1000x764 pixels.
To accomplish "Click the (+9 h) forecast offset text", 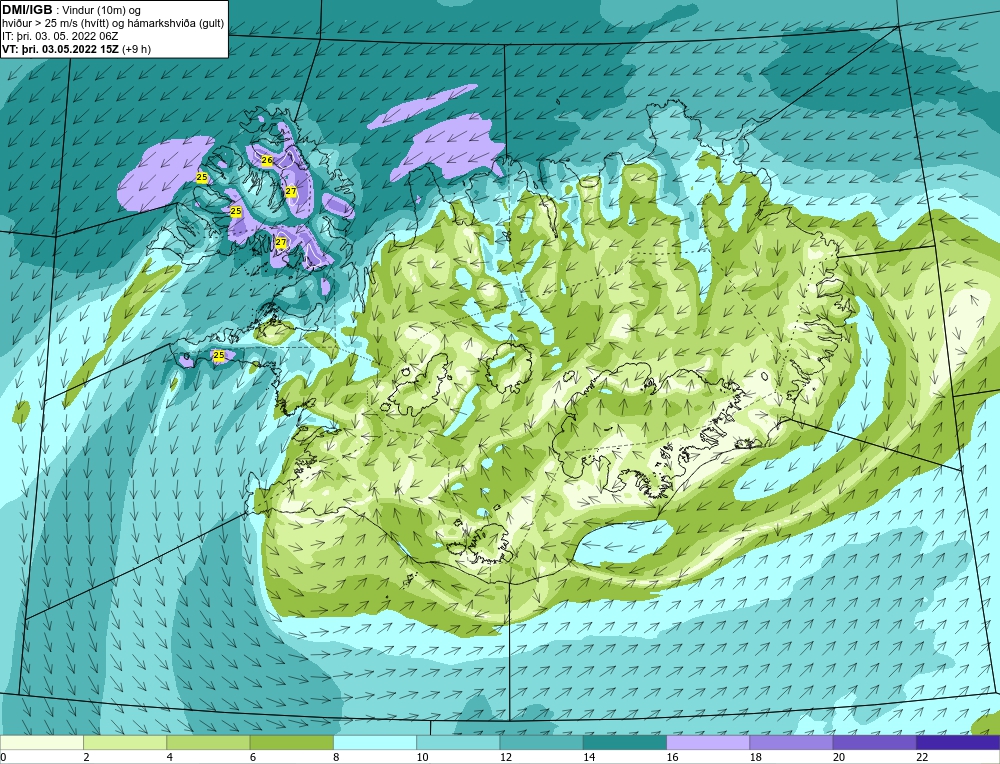I will 136,49.
